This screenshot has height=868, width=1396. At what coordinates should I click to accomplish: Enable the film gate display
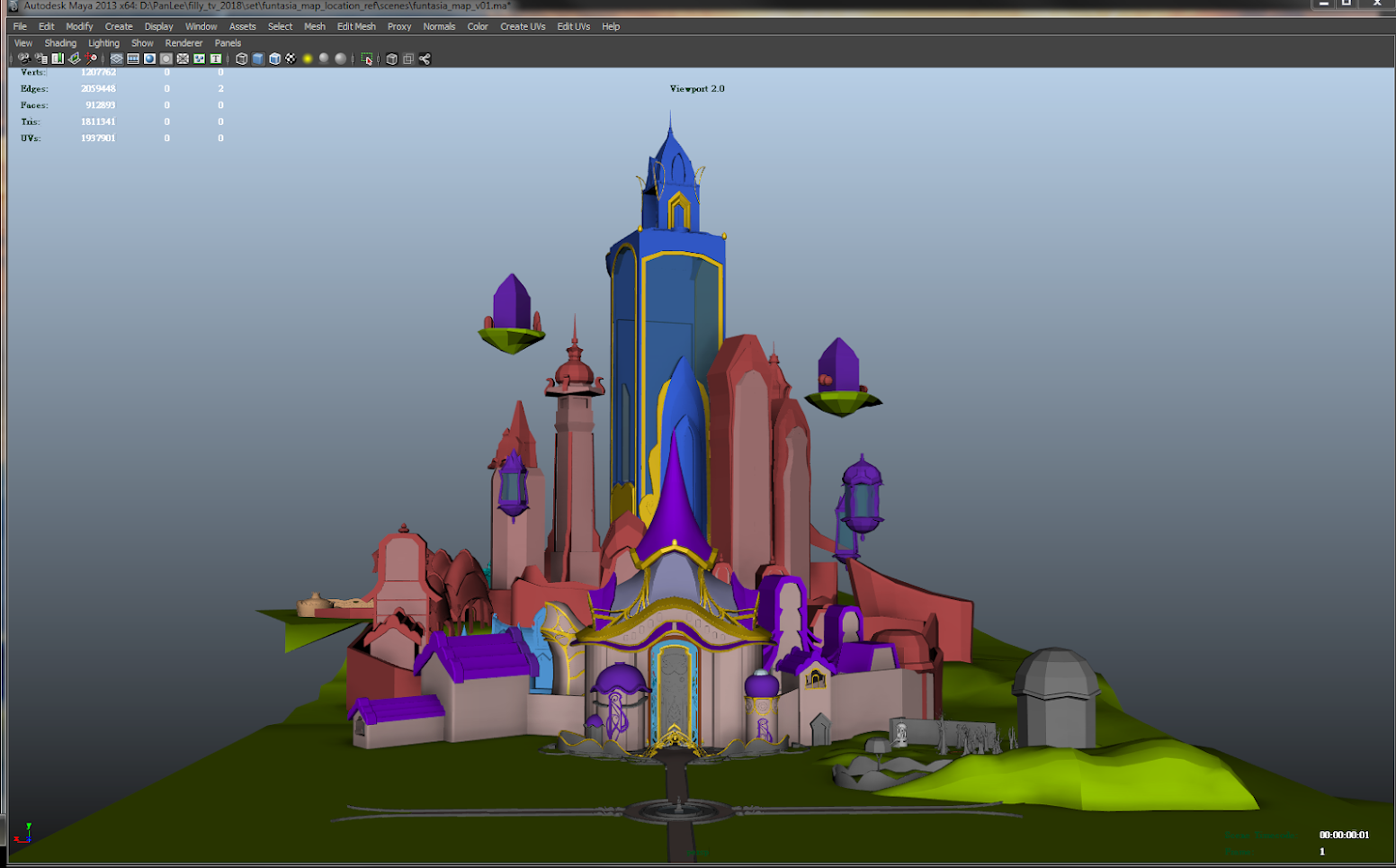tap(131, 58)
